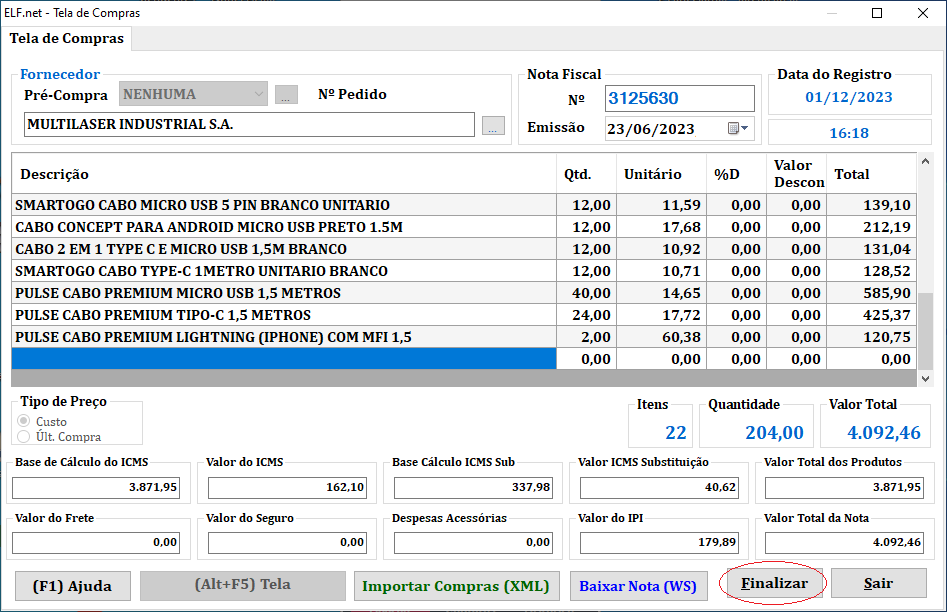947x612 pixels.
Task: Click unit price cell 60,38
Action: [661, 337]
